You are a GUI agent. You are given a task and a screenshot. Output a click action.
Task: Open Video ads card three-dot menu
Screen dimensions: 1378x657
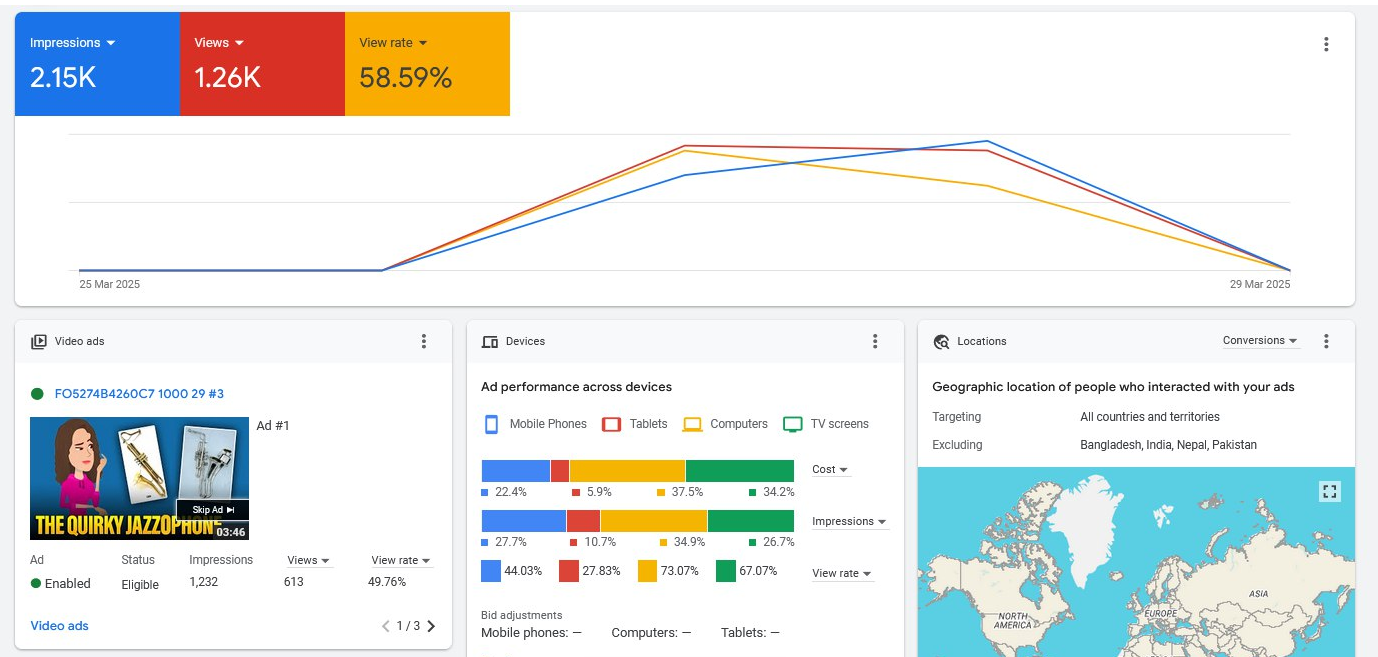point(424,341)
